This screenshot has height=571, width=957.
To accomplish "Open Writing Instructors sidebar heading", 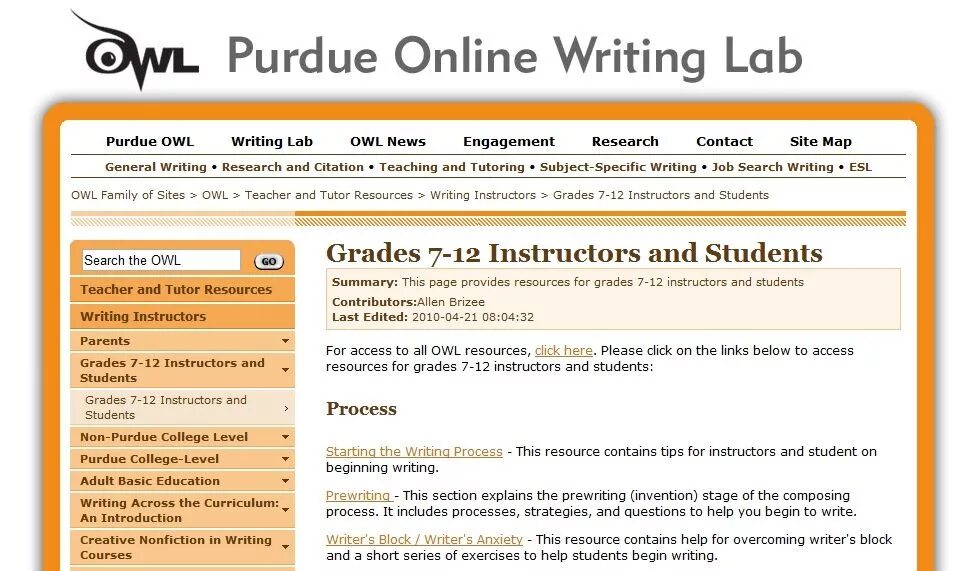I will pyautogui.click(x=182, y=316).
